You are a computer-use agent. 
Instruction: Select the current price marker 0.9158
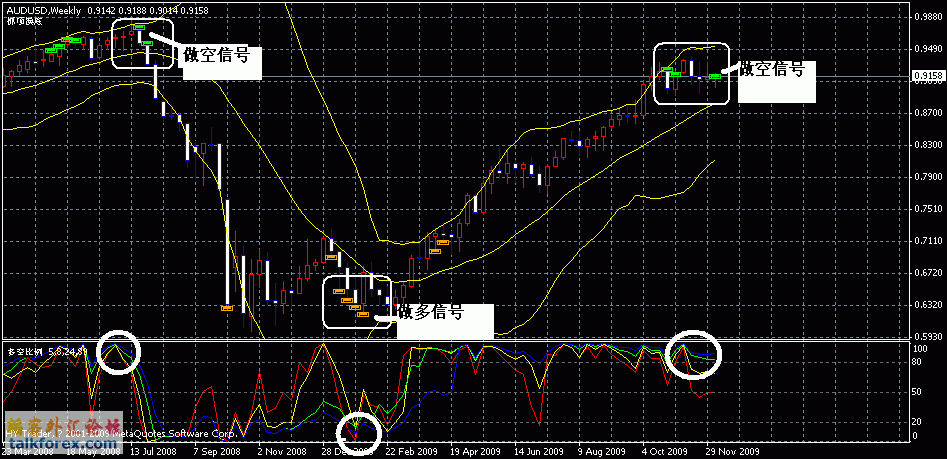929,76
